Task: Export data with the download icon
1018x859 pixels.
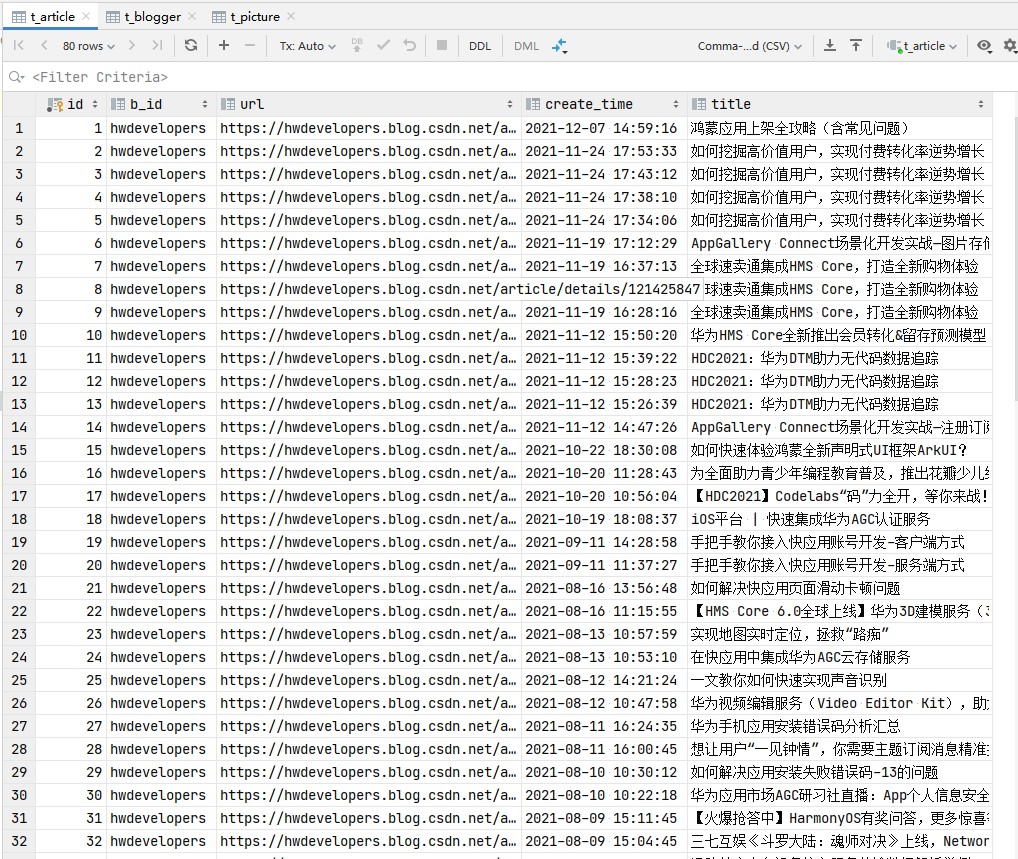Action: pos(830,45)
